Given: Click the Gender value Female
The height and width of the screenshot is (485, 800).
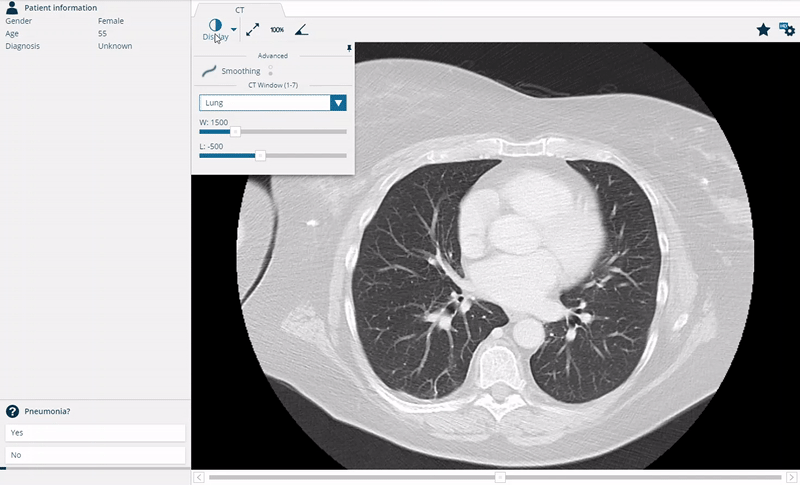Looking at the screenshot, I should pos(111,21).
